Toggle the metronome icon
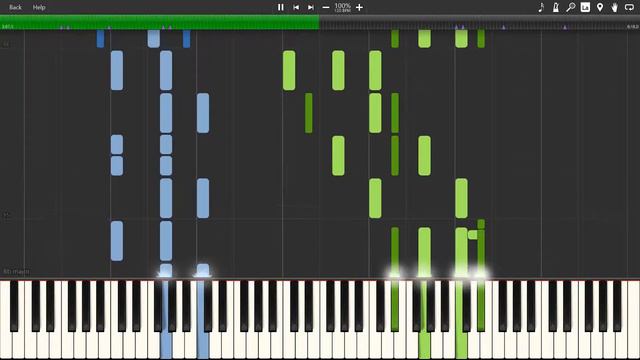This screenshot has width=640, height=360. (x=556, y=7)
